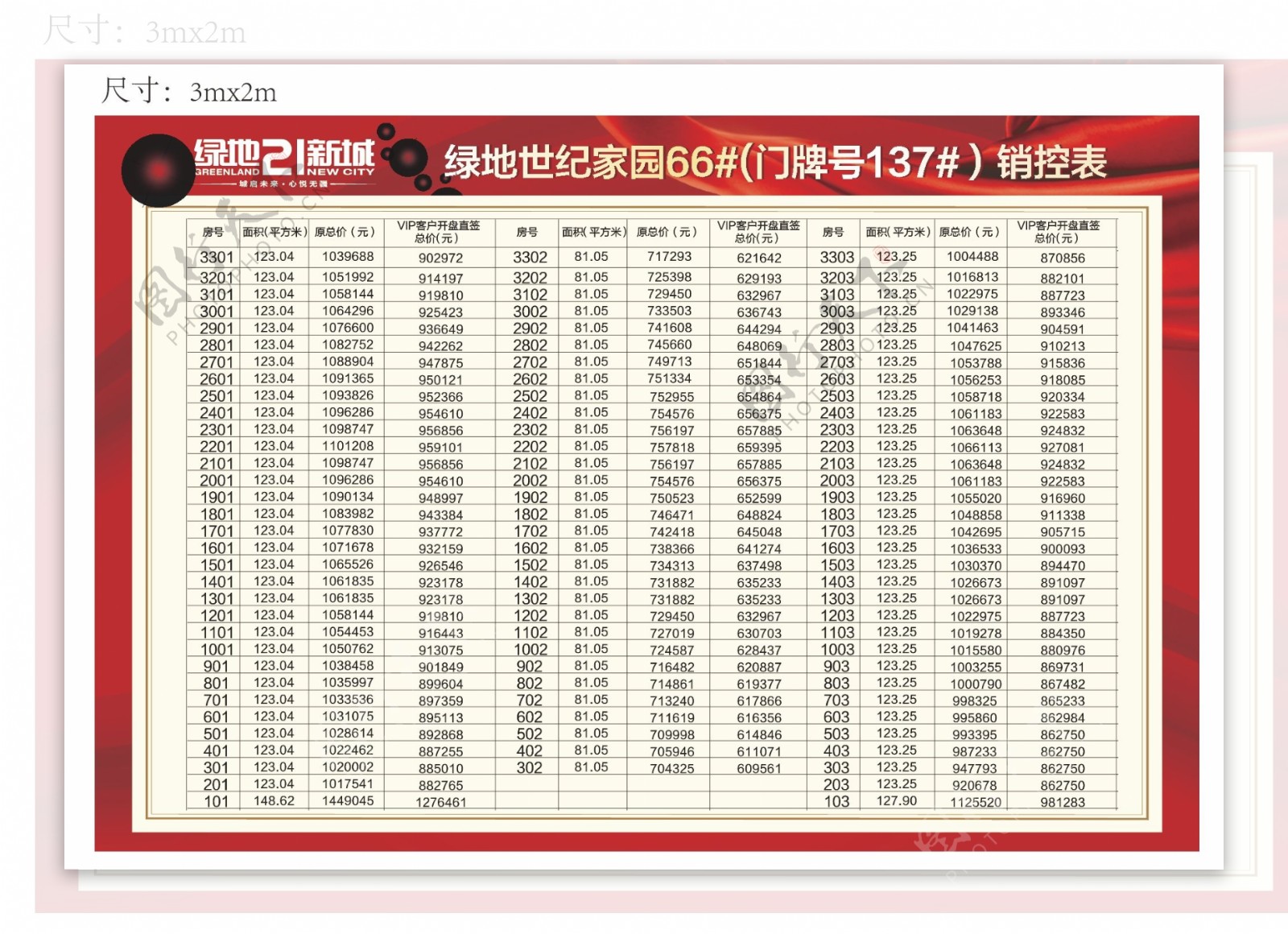1288x934 pixels.
Task: Click VIP price 895113 for room 601
Action: point(440,718)
